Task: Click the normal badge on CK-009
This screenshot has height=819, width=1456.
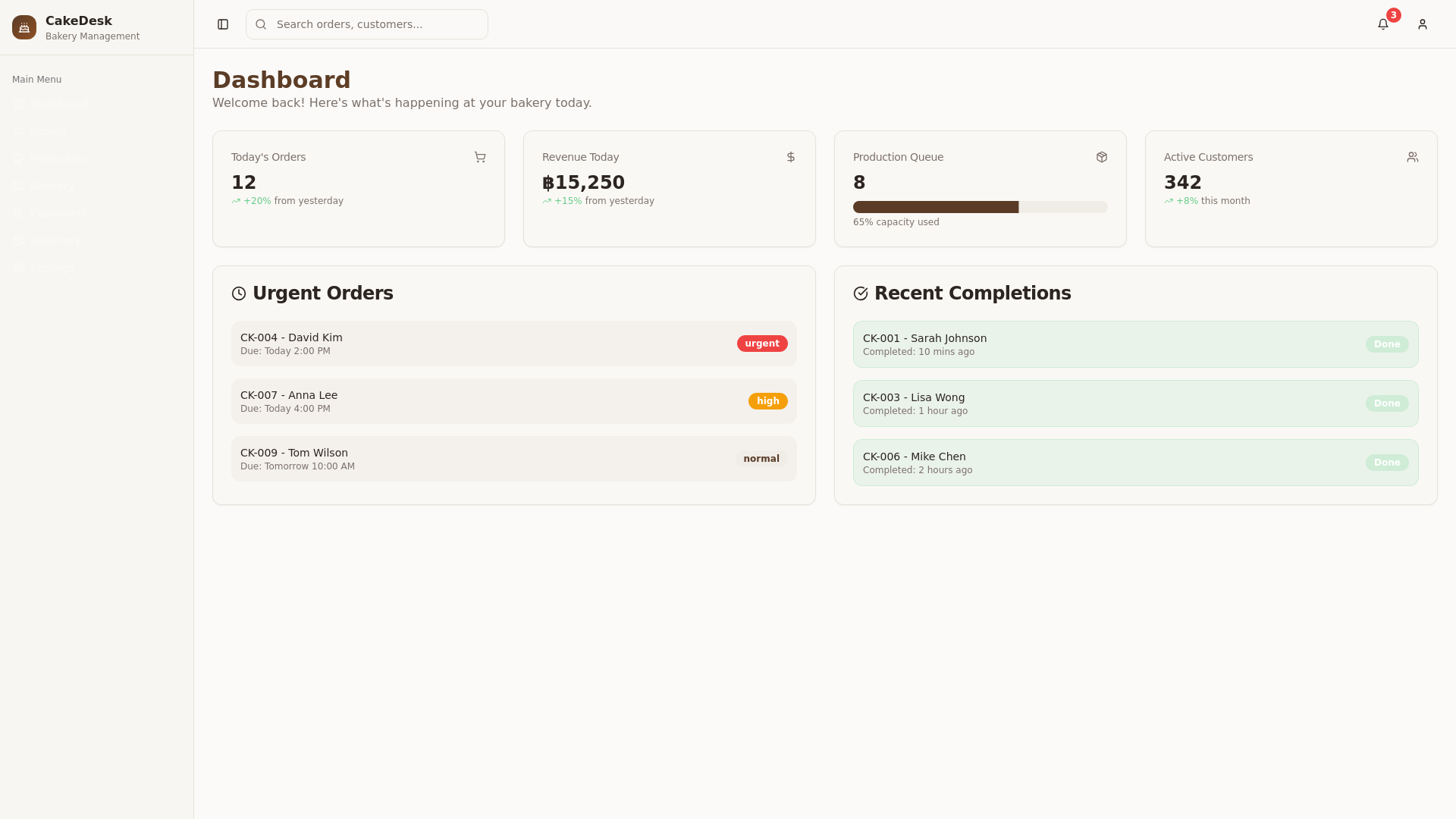Action: [x=761, y=459]
